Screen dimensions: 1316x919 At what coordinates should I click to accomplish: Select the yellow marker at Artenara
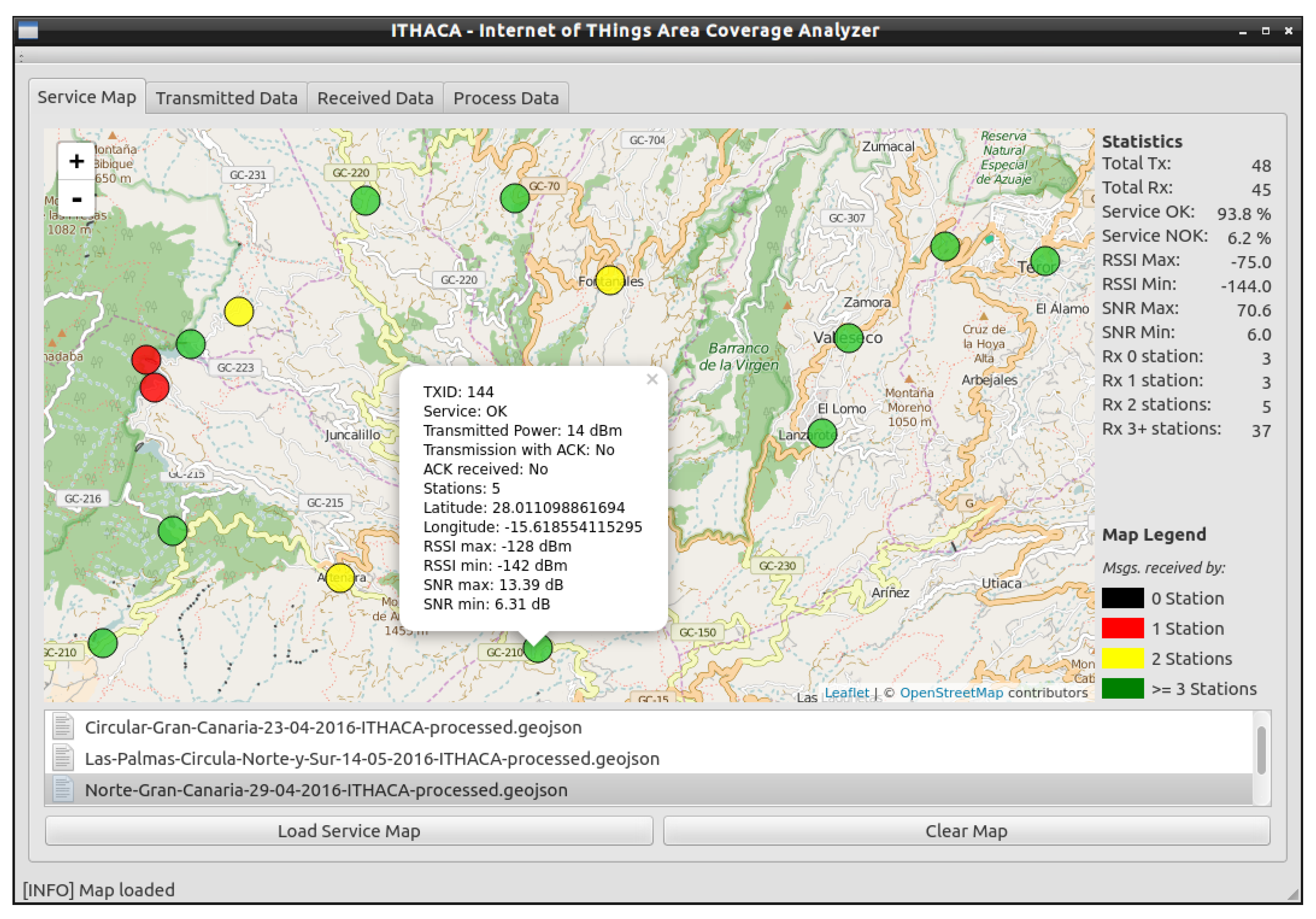(340, 578)
